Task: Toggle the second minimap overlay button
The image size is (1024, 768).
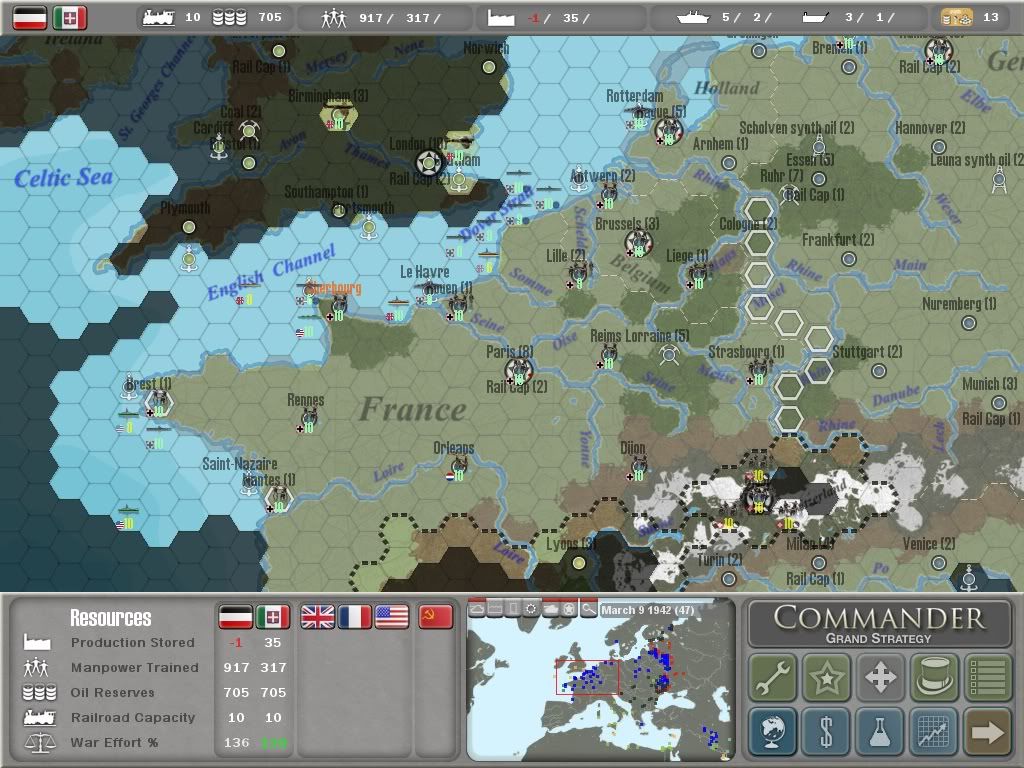Action: (x=496, y=609)
